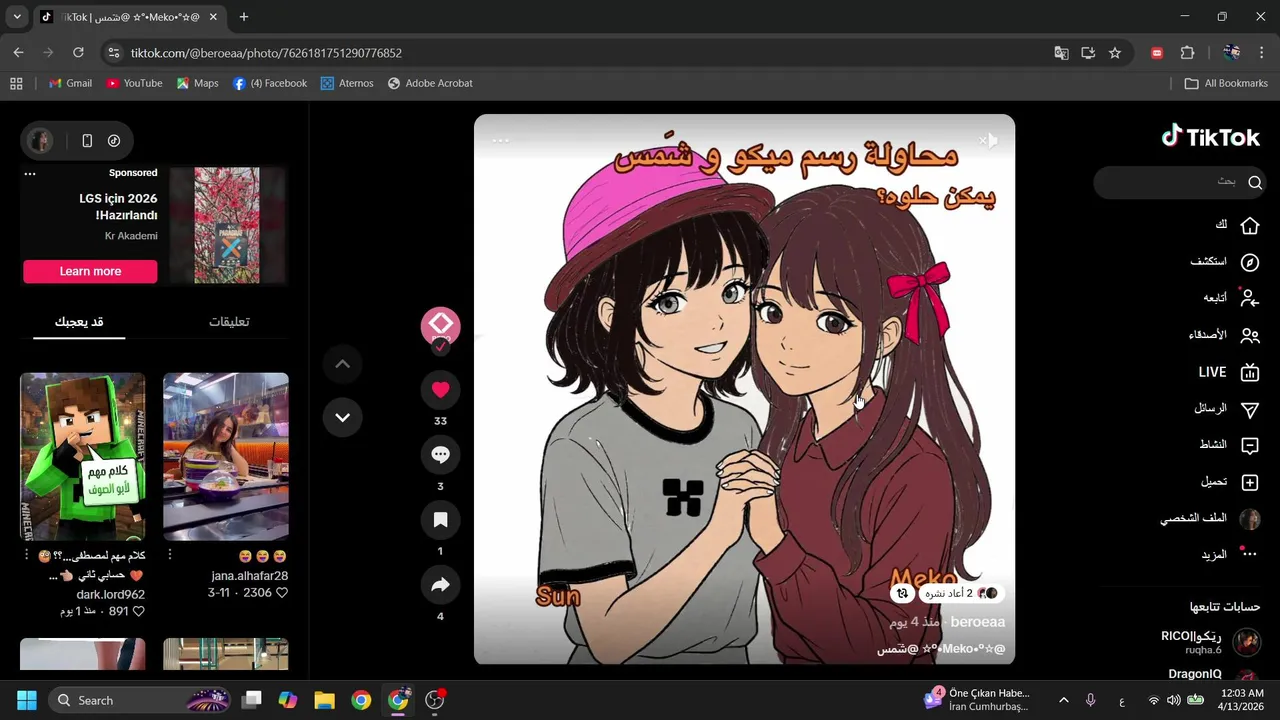Open the jana.alhafar28 username link
Image resolution: width=1280 pixels, height=720 pixels.
[250, 576]
